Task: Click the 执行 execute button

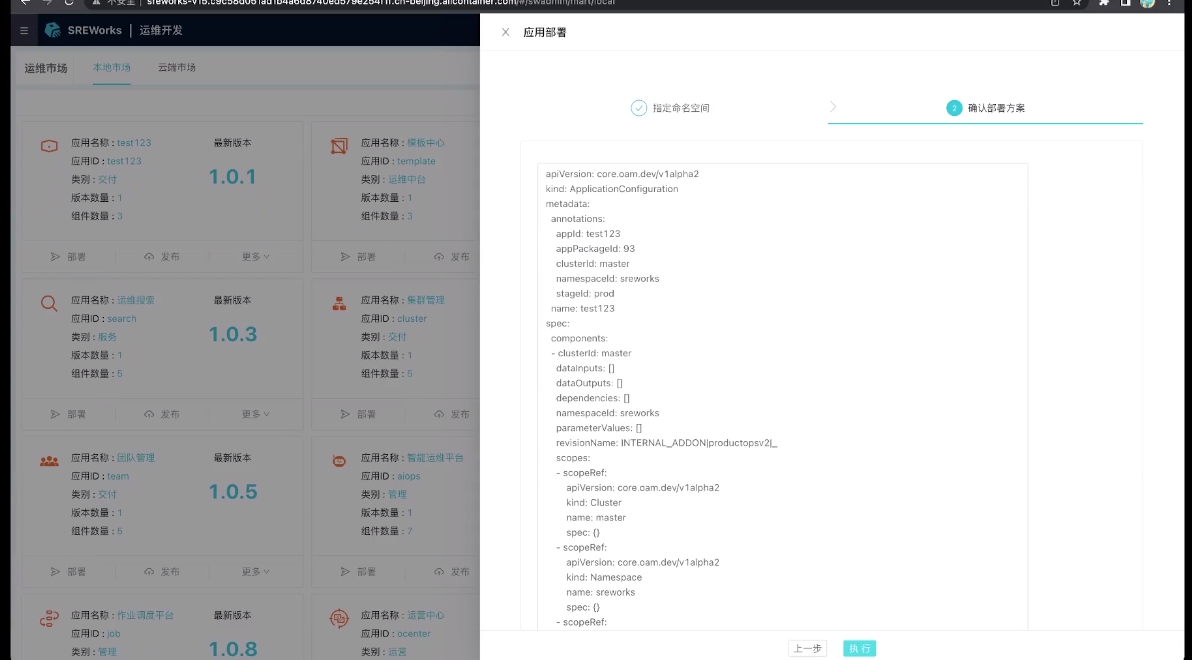Action: [x=859, y=648]
